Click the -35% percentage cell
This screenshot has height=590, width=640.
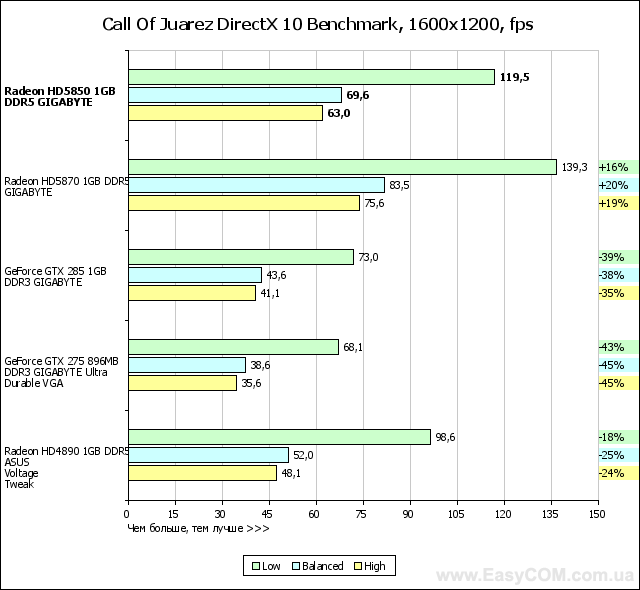[x=618, y=293]
